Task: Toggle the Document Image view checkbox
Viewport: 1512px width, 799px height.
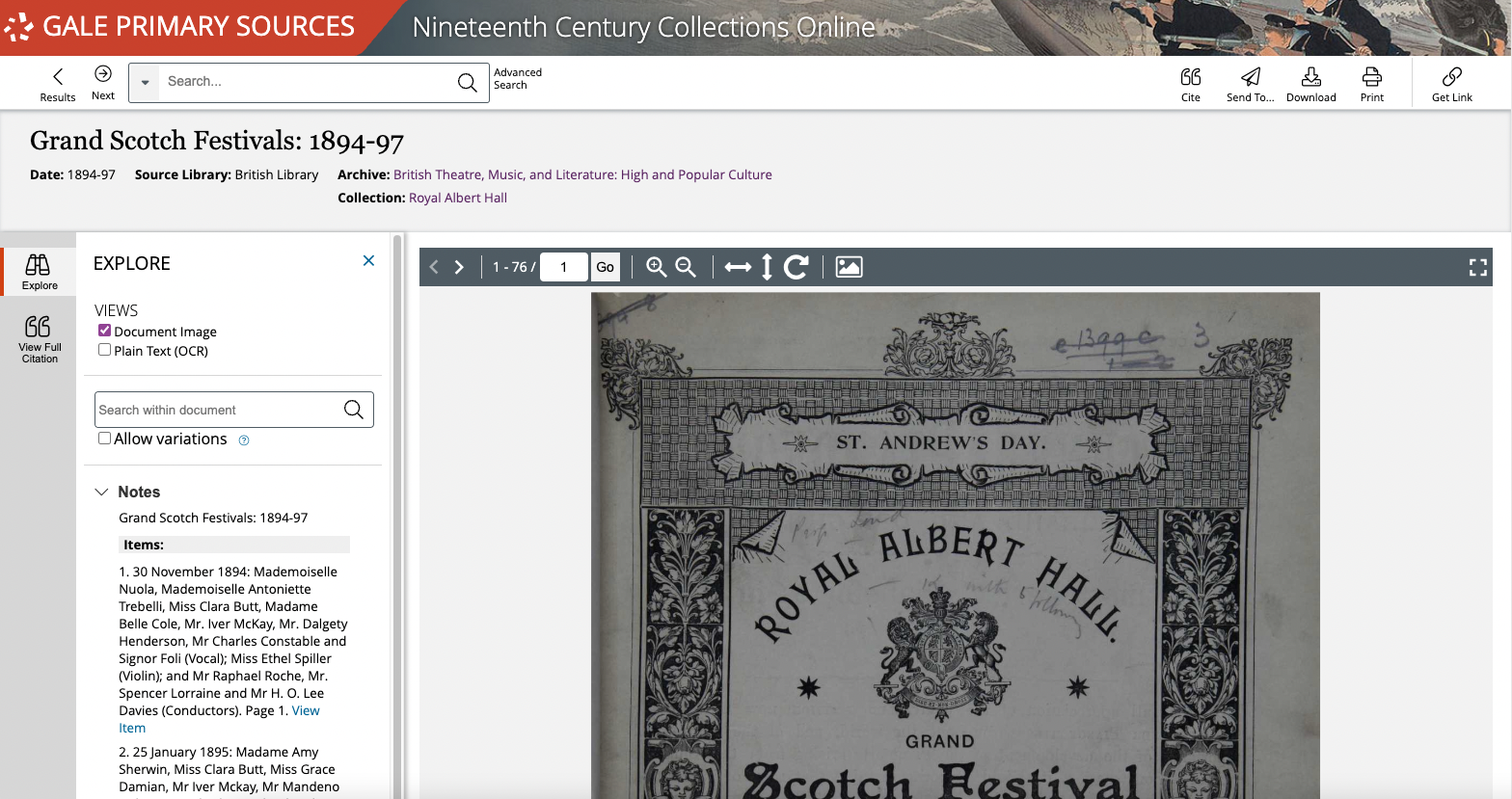Action: [104, 331]
